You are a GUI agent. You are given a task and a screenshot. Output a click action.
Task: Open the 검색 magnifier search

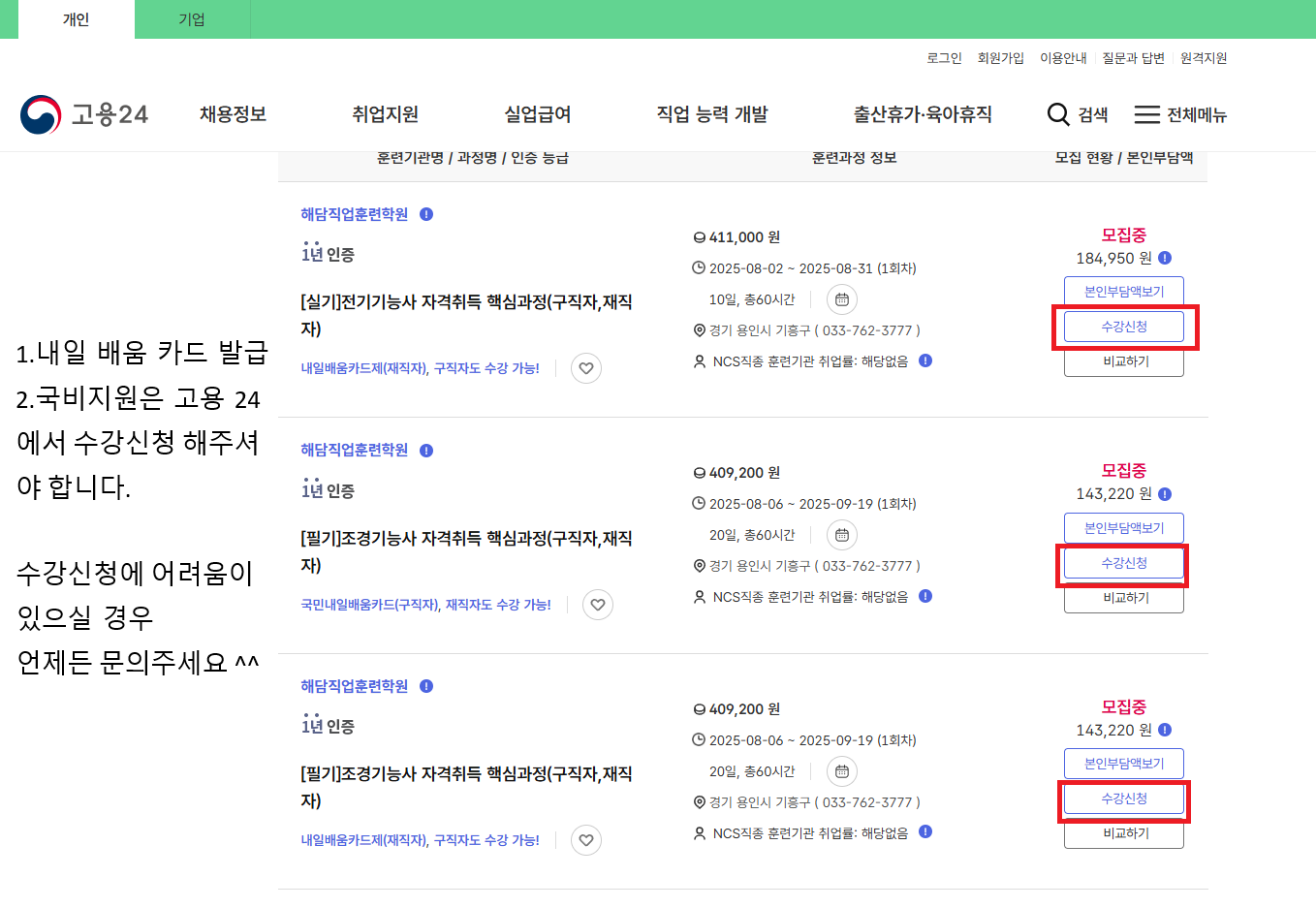[1078, 114]
